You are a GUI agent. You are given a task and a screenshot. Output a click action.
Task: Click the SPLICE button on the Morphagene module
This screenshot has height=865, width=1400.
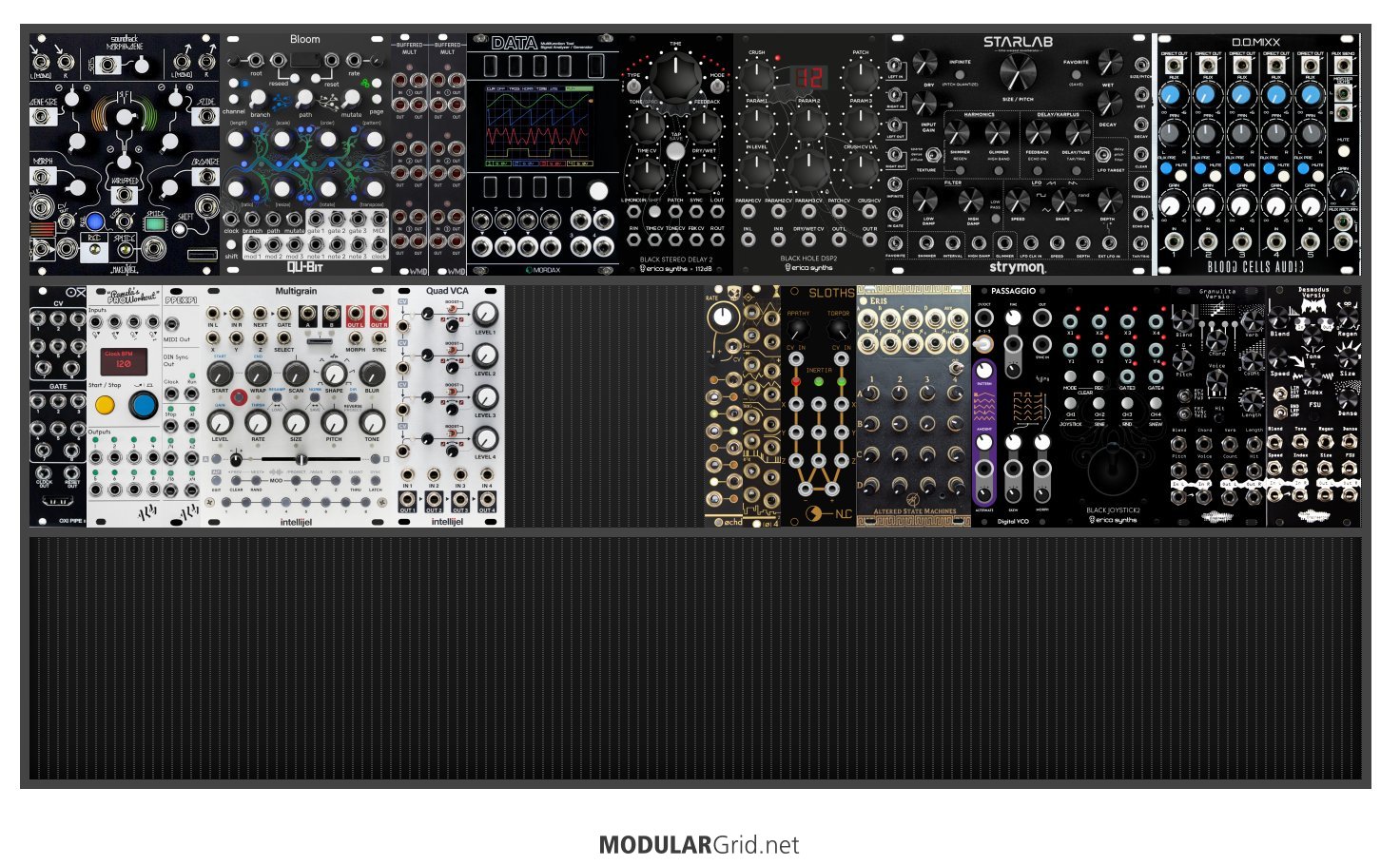(x=156, y=224)
